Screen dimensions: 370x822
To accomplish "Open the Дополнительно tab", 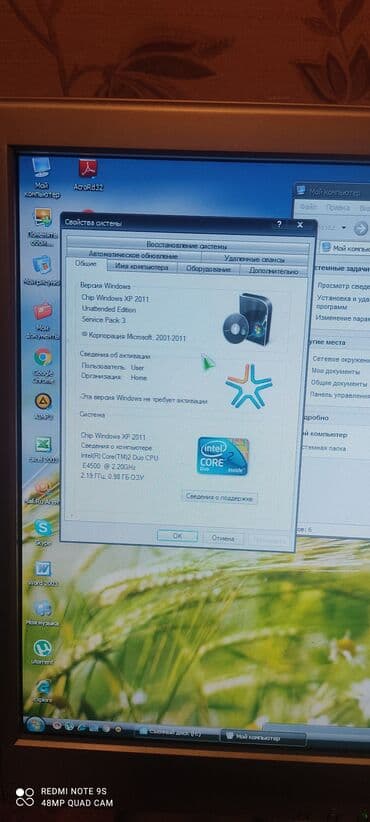I will (x=274, y=271).
